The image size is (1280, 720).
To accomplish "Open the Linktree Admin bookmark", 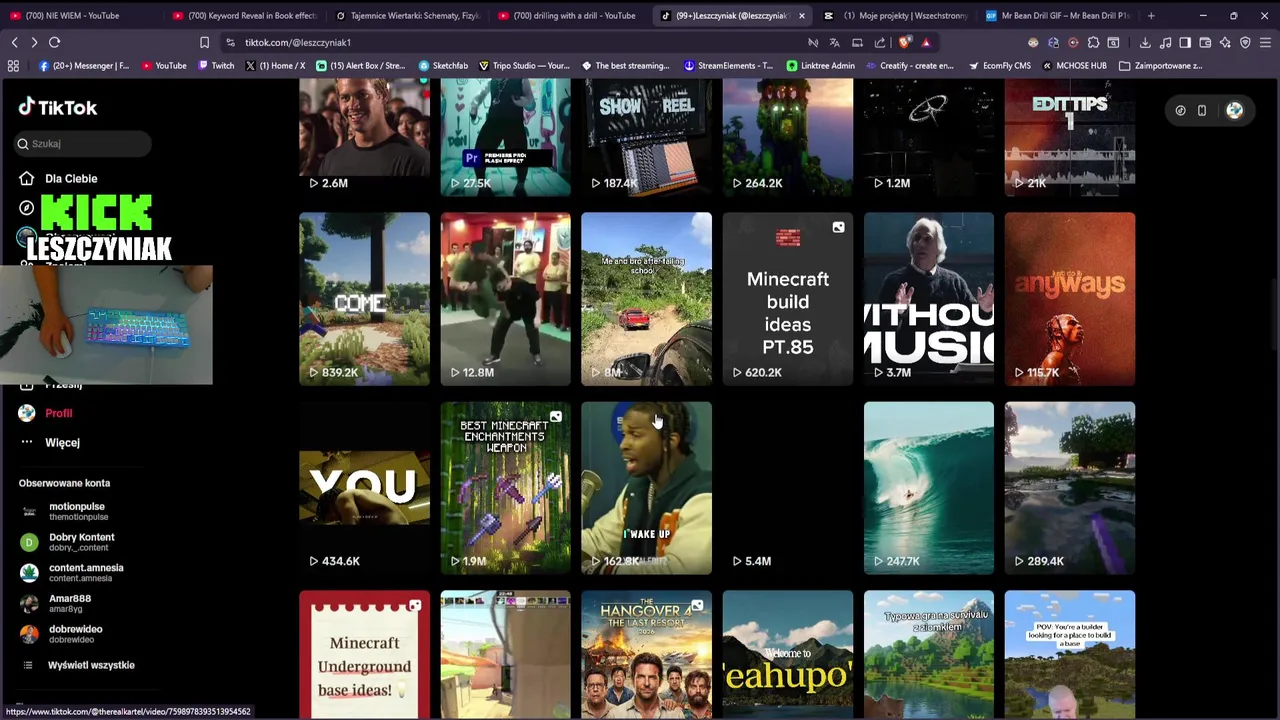I will pos(821,65).
